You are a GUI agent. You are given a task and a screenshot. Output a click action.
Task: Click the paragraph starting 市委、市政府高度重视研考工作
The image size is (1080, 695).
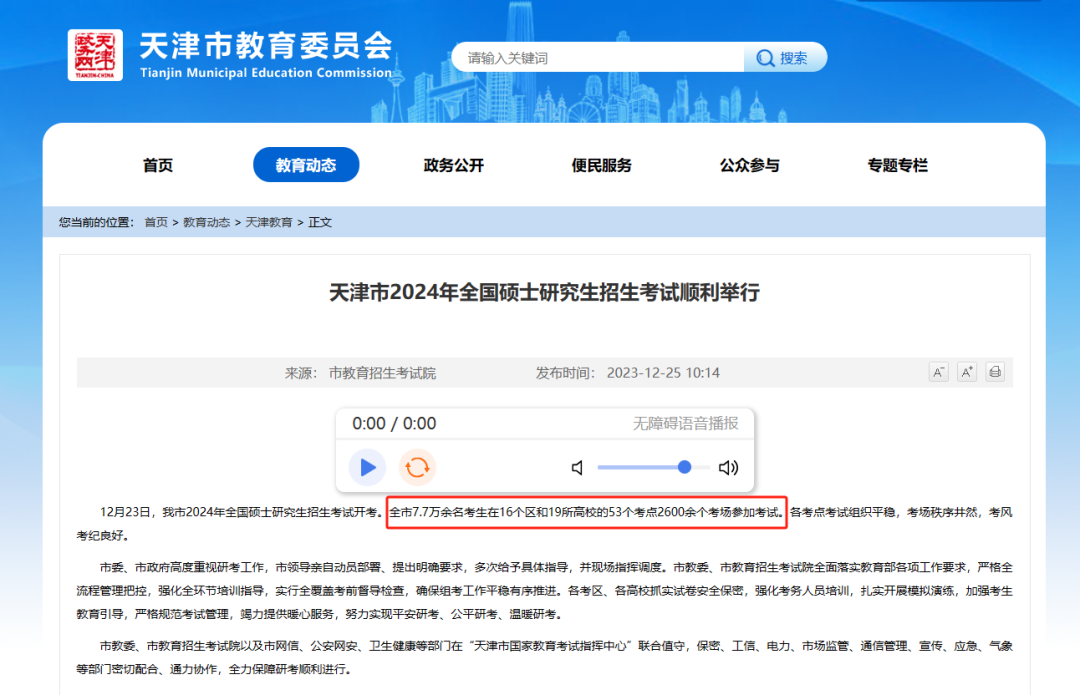click(x=544, y=591)
